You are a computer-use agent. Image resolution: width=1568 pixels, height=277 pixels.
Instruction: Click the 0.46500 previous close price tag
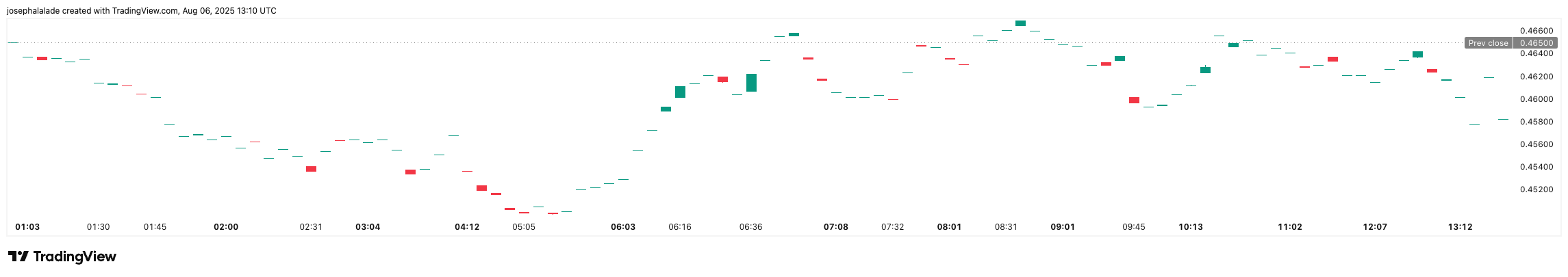coord(1537,43)
